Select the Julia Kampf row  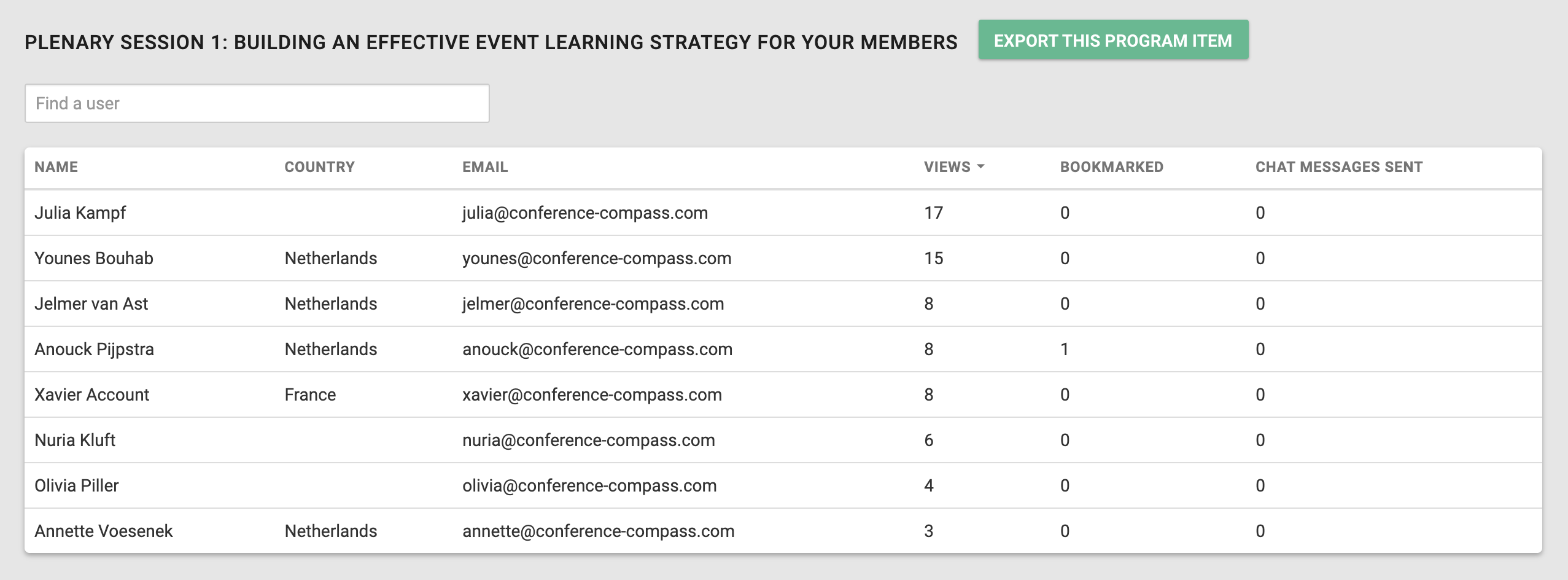[80, 213]
